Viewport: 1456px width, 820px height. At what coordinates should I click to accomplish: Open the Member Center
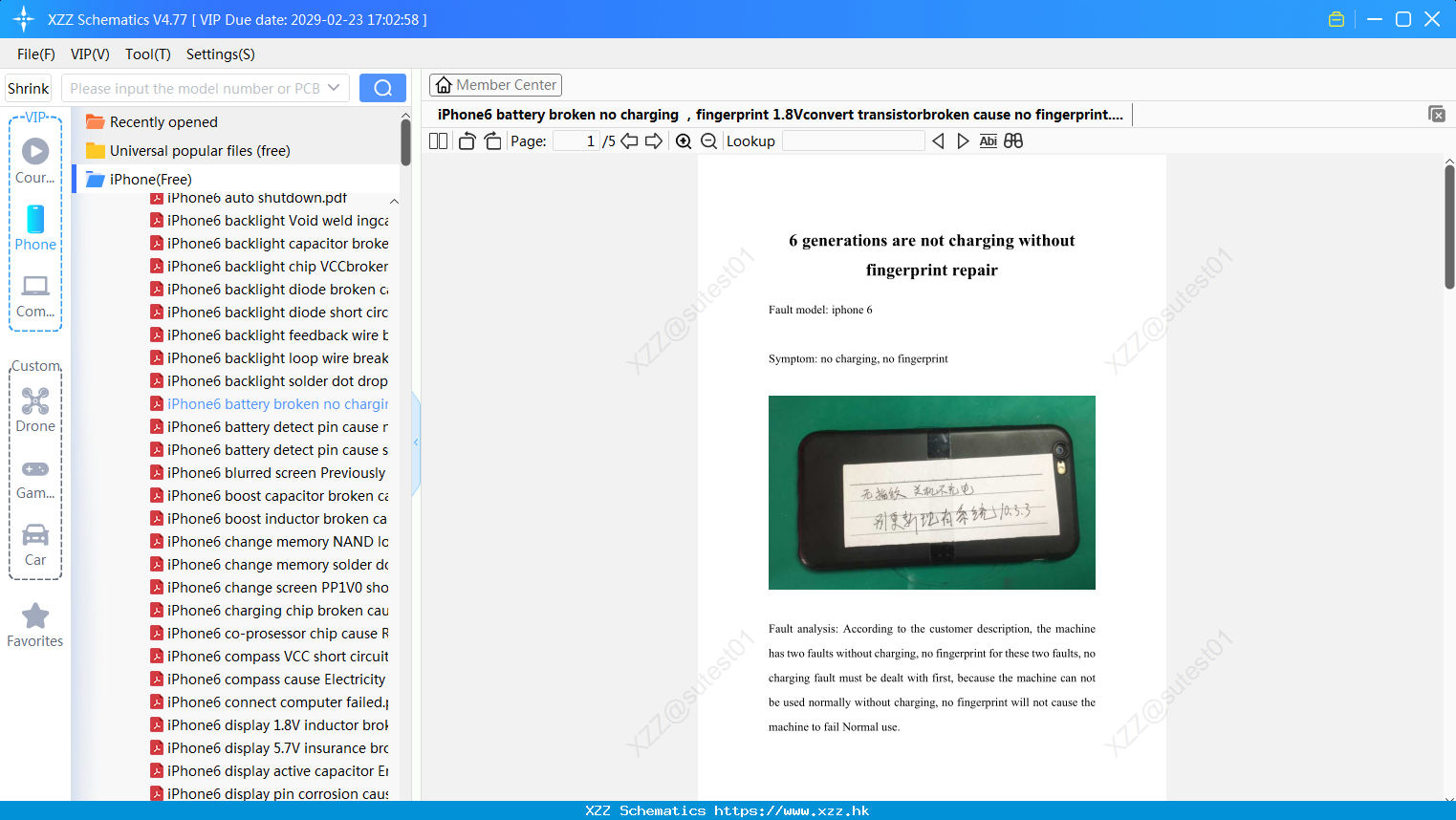pyautogui.click(x=495, y=85)
